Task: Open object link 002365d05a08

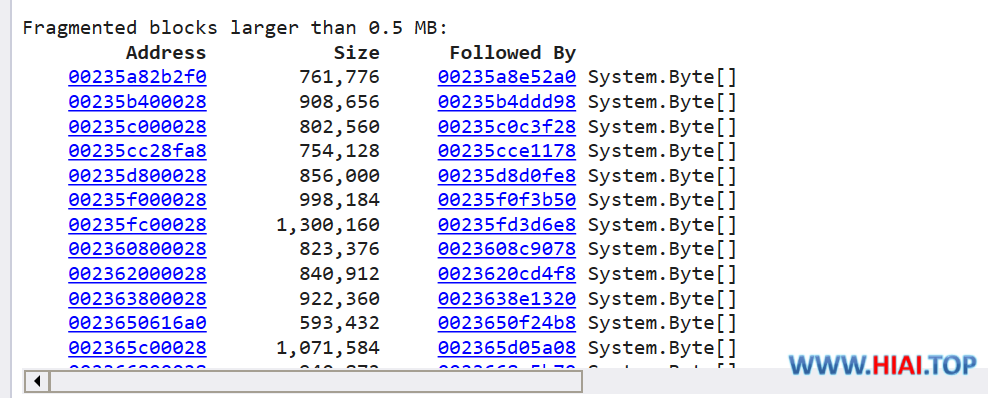Action: coord(507,348)
